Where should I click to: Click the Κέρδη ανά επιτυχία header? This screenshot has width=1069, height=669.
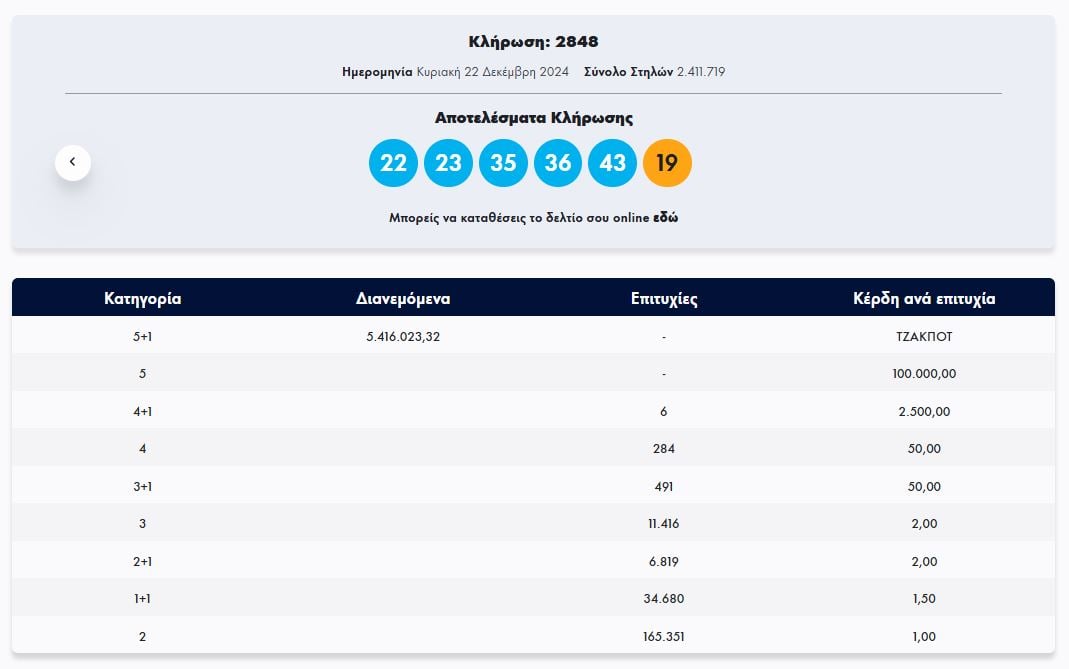point(924,298)
